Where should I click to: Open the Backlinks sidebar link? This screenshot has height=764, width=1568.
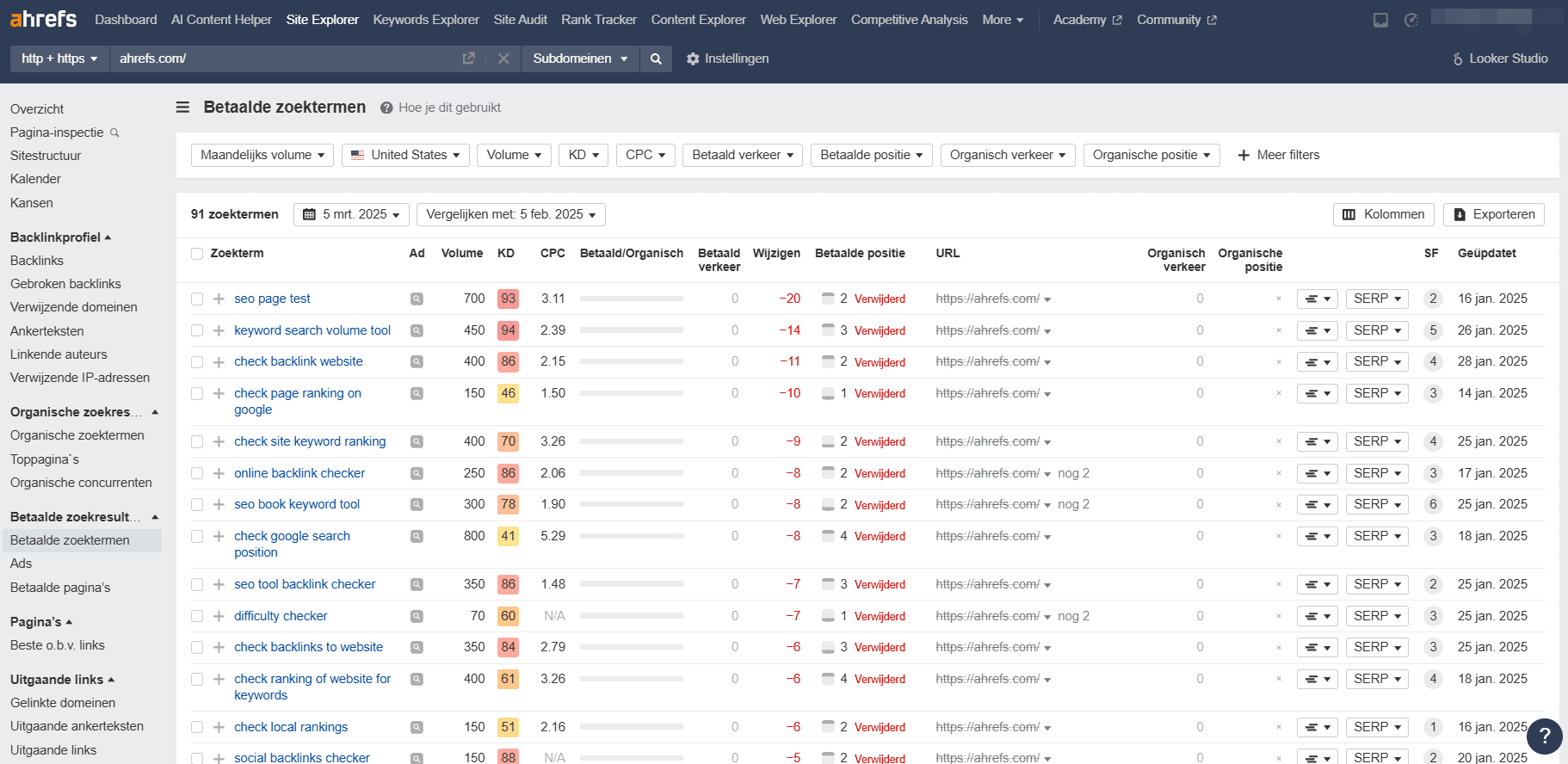tap(37, 261)
